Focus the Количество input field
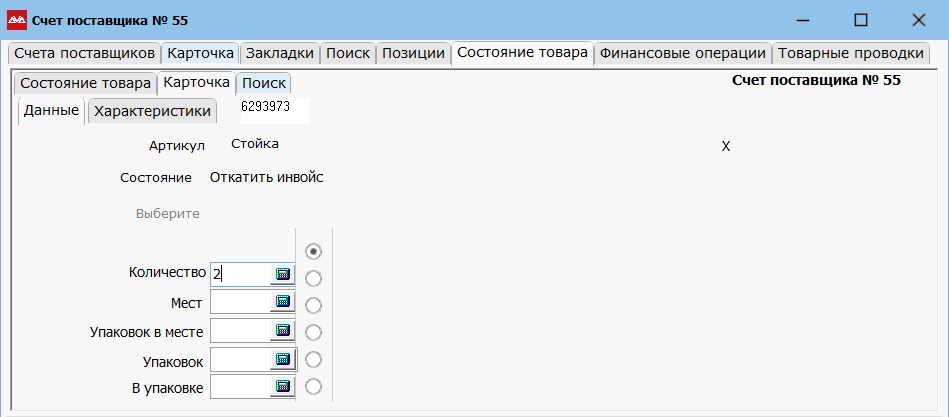This screenshot has width=949, height=417. coord(240,274)
